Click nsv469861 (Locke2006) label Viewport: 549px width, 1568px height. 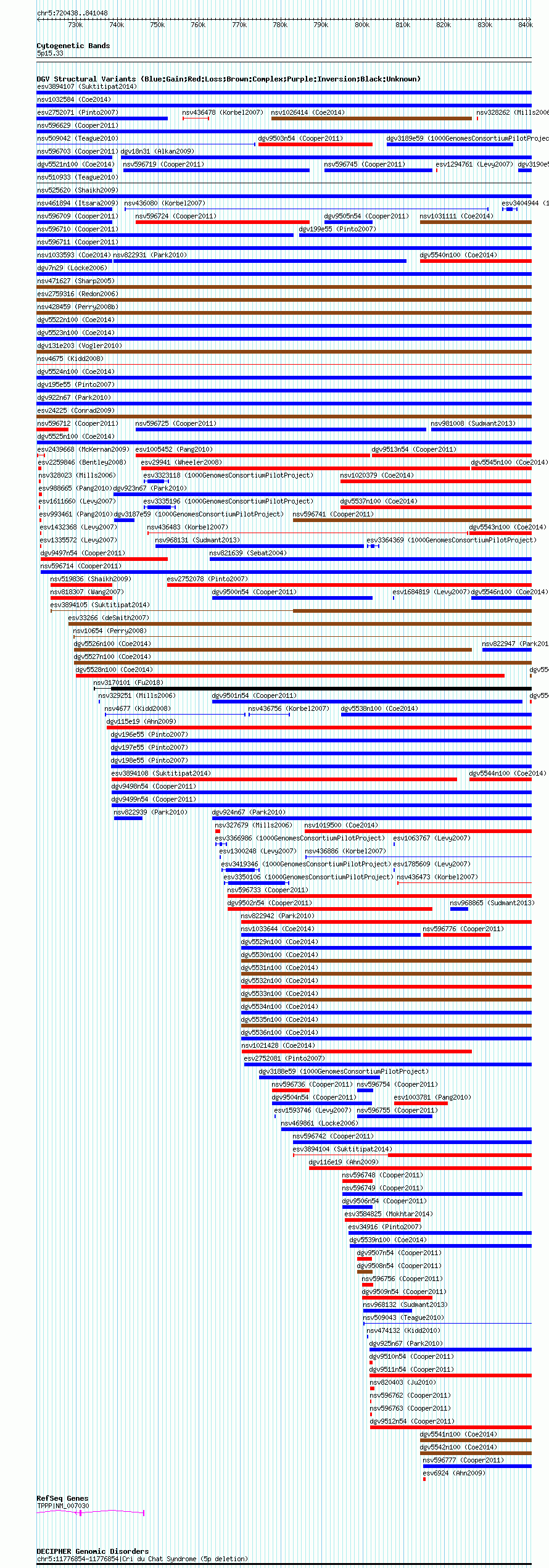320,1123
